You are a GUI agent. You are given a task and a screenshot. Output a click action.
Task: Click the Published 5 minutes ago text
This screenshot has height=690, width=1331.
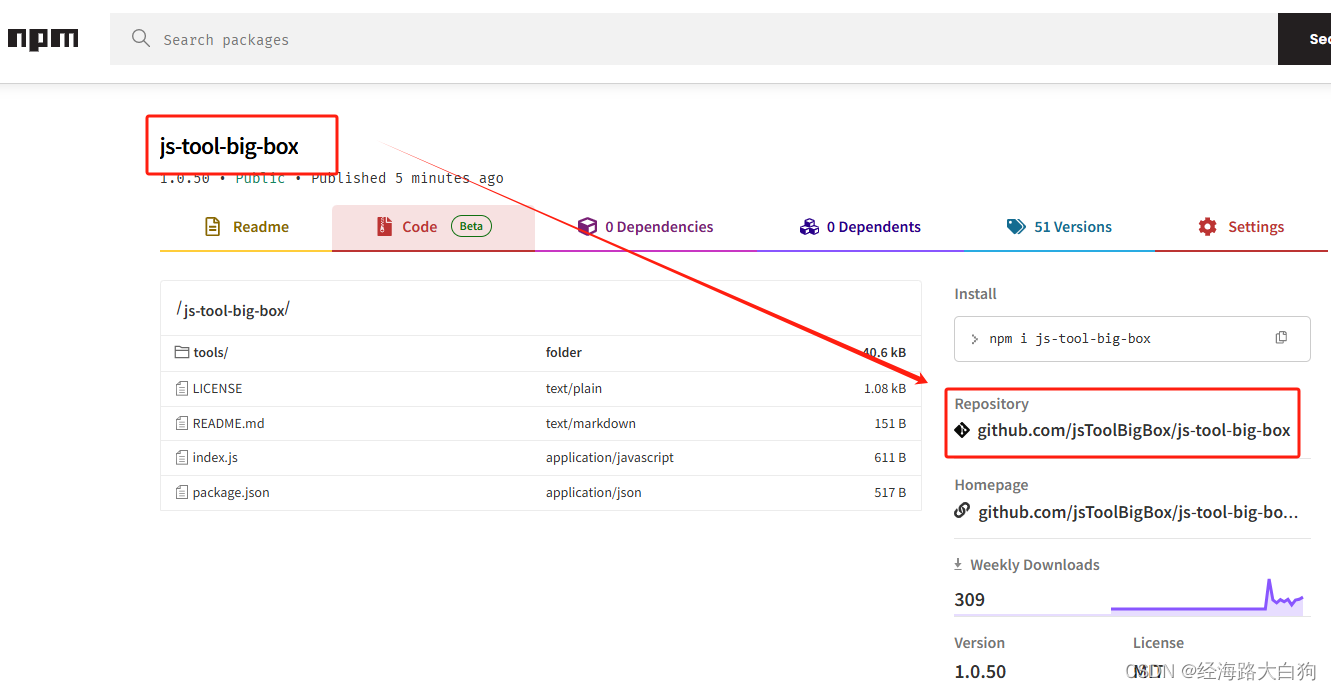point(407,178)
